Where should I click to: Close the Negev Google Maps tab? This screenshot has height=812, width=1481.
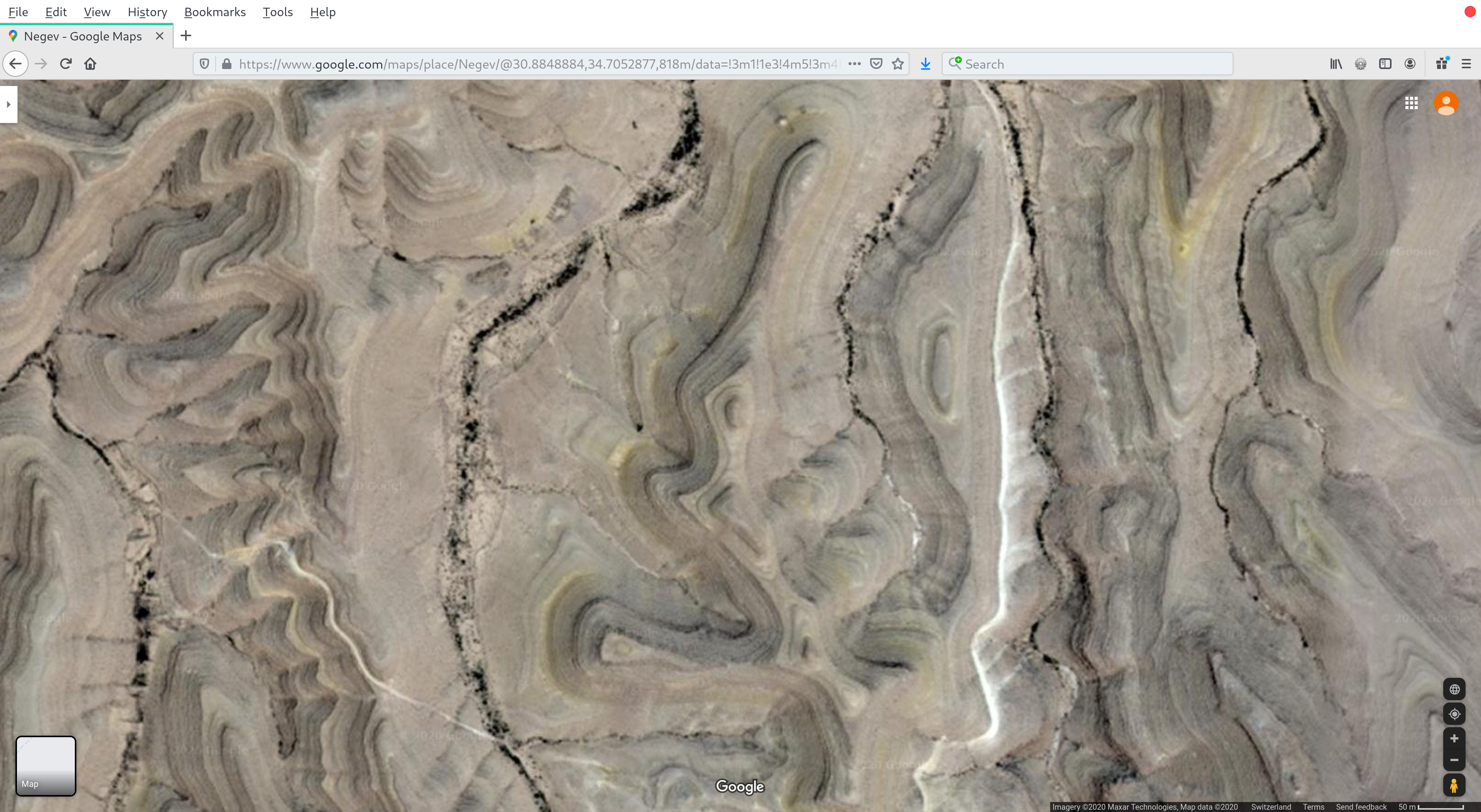(x=160, y=36)
